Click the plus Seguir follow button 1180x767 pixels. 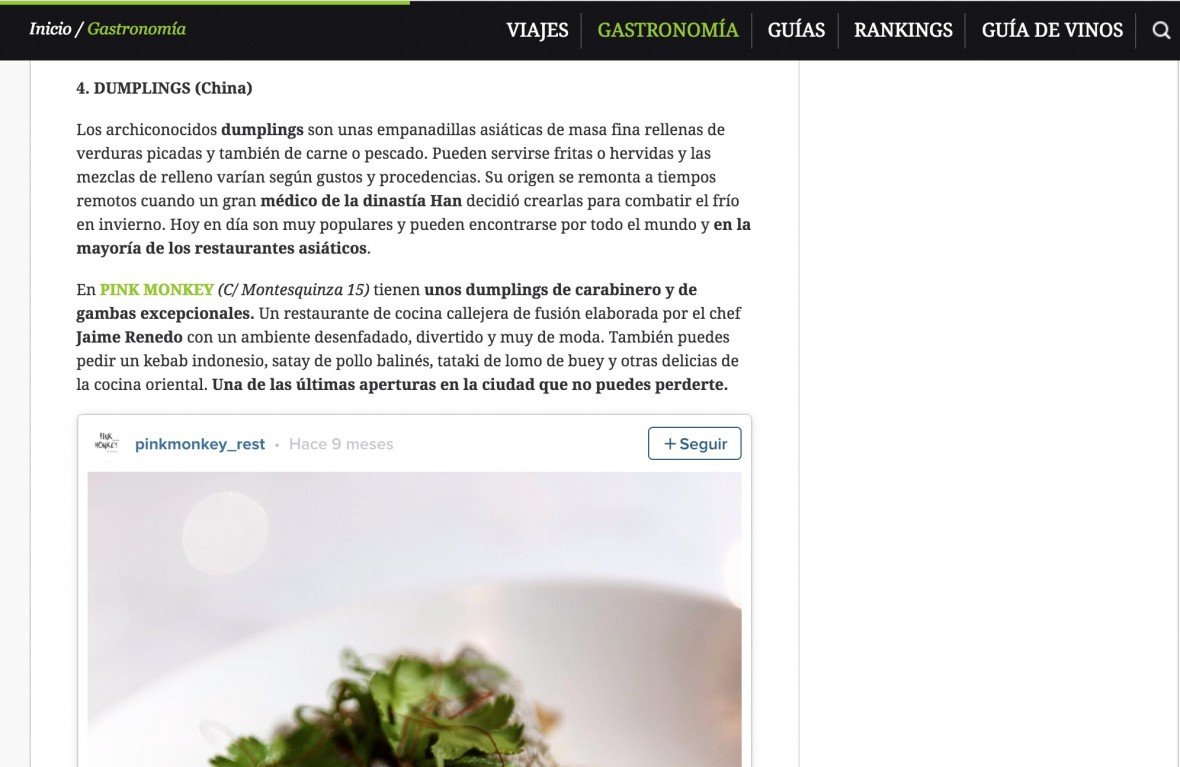click(694, 443)
